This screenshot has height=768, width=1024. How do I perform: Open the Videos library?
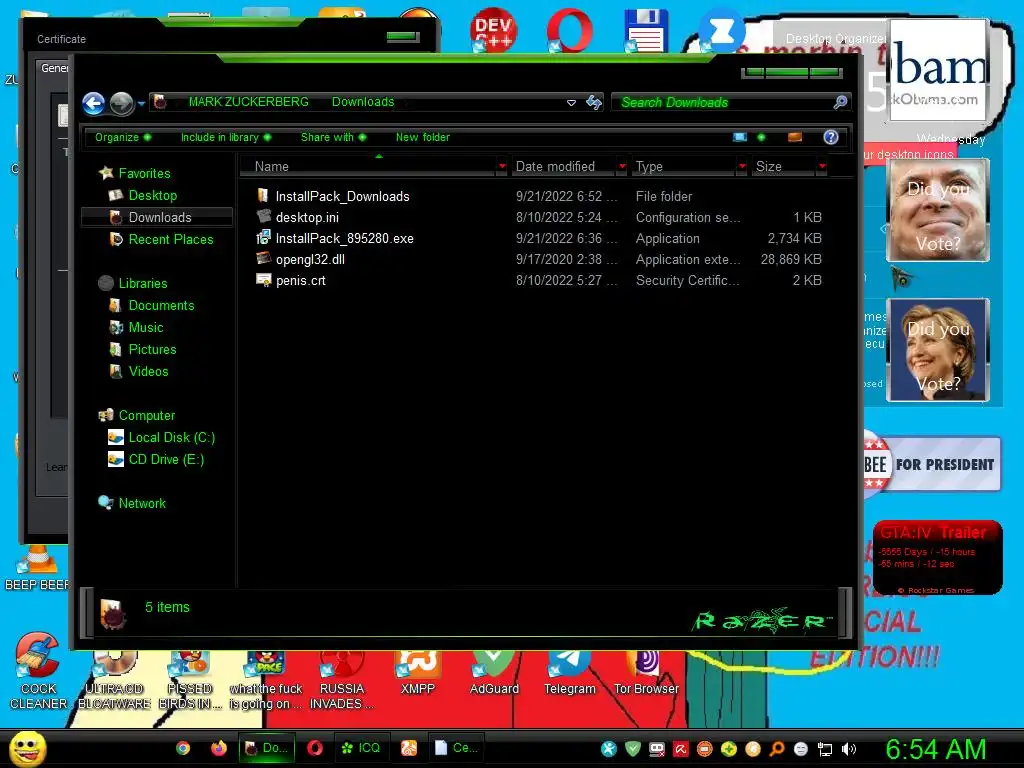coord(148,371)
